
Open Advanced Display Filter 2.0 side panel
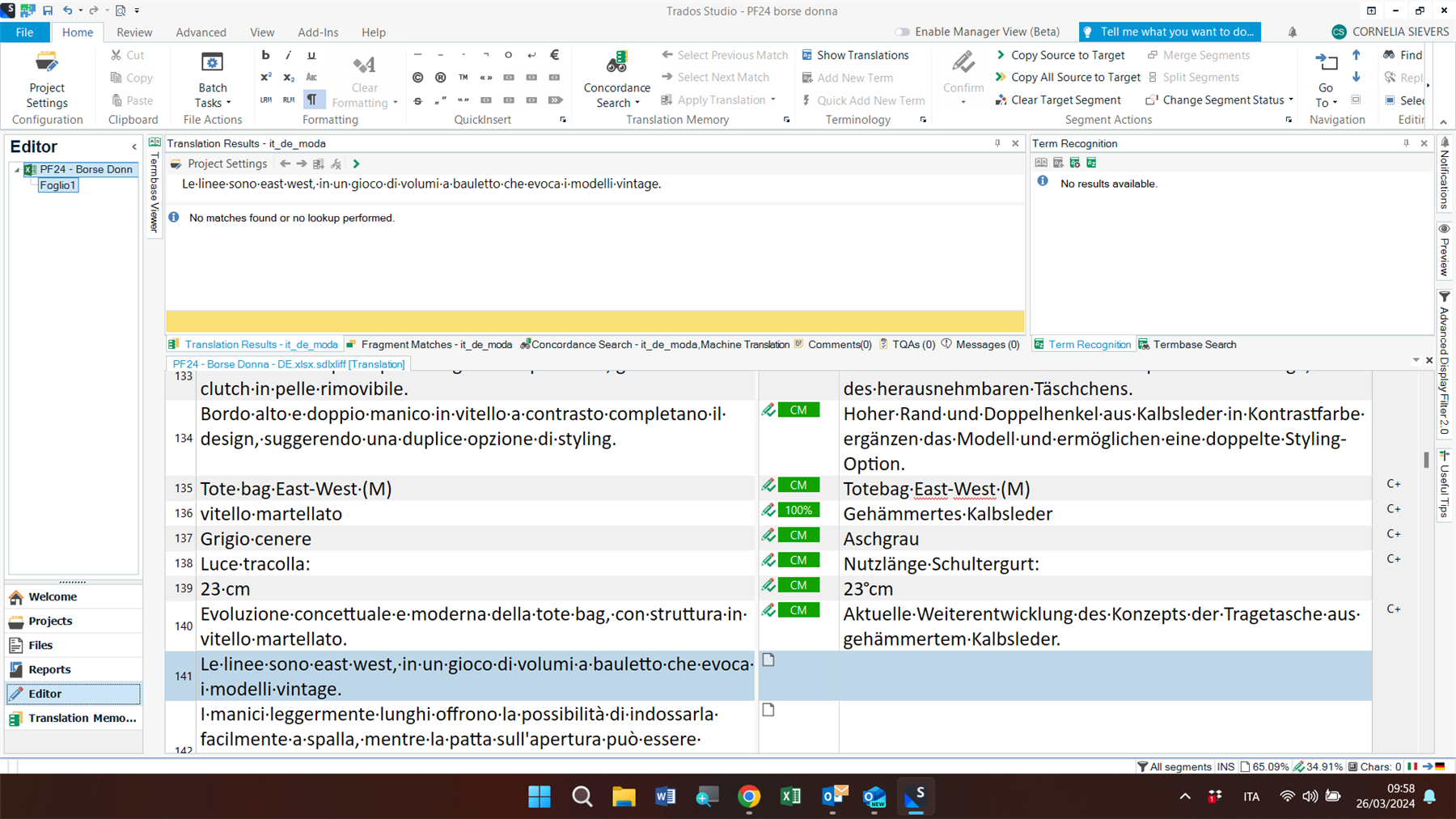[1444, 363]
